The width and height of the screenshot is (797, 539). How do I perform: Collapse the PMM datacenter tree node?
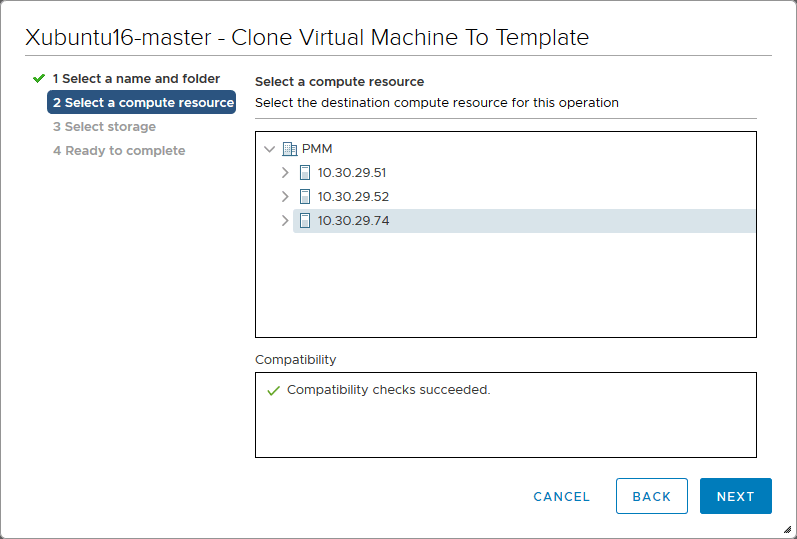tap(269, 149)
